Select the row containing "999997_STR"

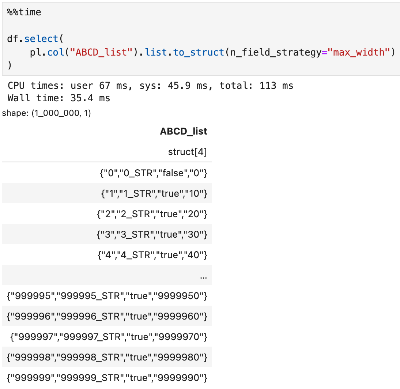click(107, 337)
